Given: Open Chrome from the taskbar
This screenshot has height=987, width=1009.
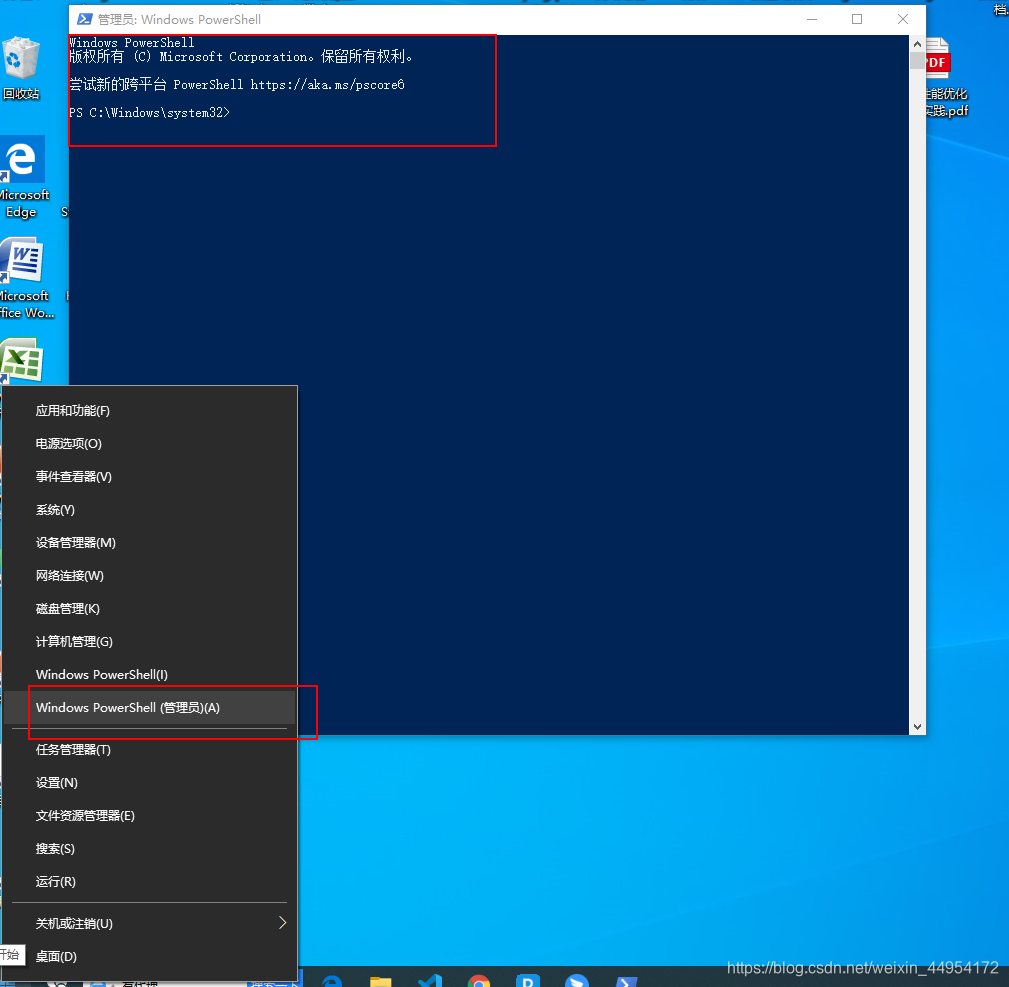Looking at the screenshot, I should pyautogui.click(x=478, y=981).
